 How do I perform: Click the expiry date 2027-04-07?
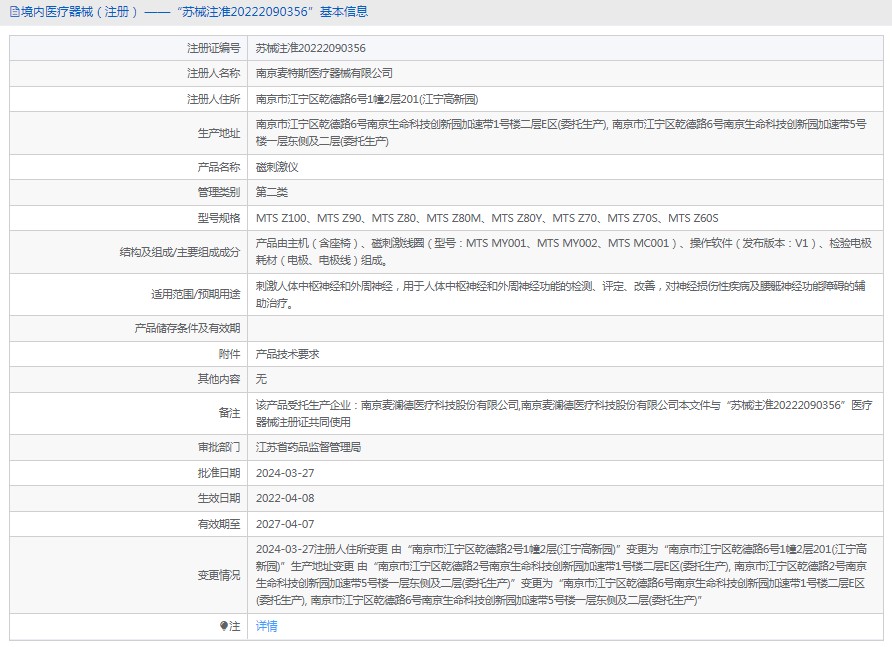coord(285,524)
